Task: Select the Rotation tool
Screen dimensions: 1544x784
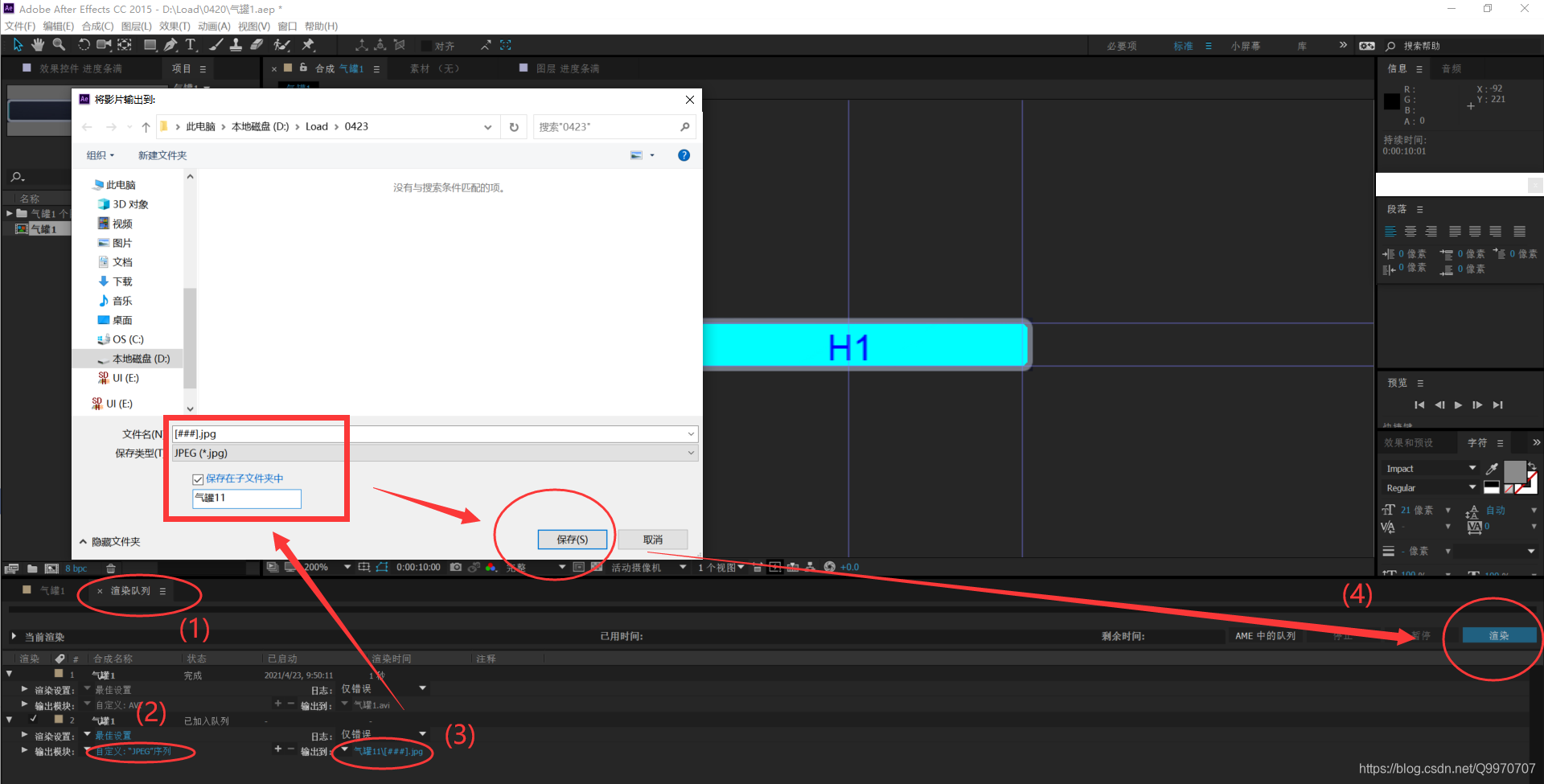Action: click(x=84, y=45)
